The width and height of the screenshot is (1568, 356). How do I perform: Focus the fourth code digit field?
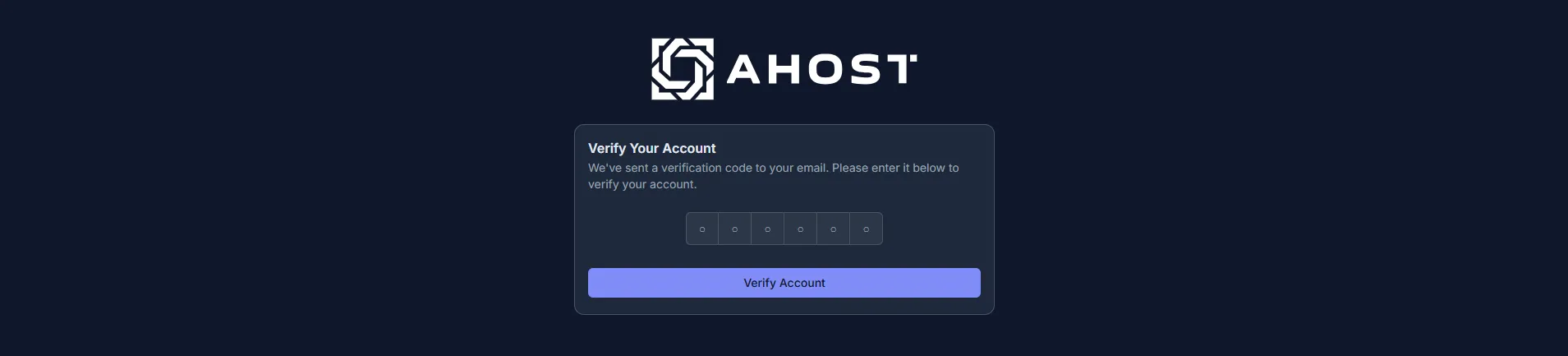(801, 229)
